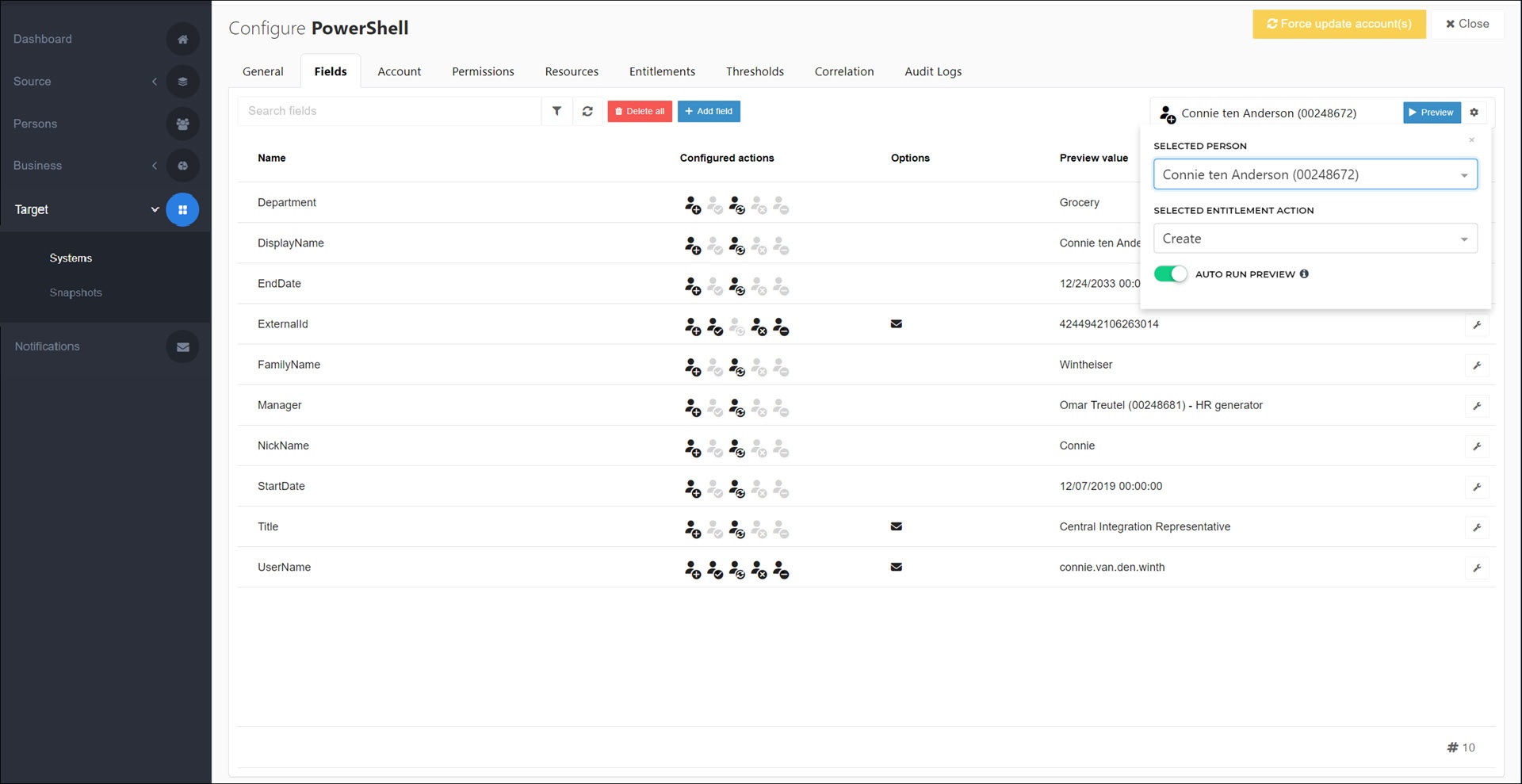Screen dimensions: 1522x784
Task: Expand the Source sidebar menu
Action: (155, 81)
